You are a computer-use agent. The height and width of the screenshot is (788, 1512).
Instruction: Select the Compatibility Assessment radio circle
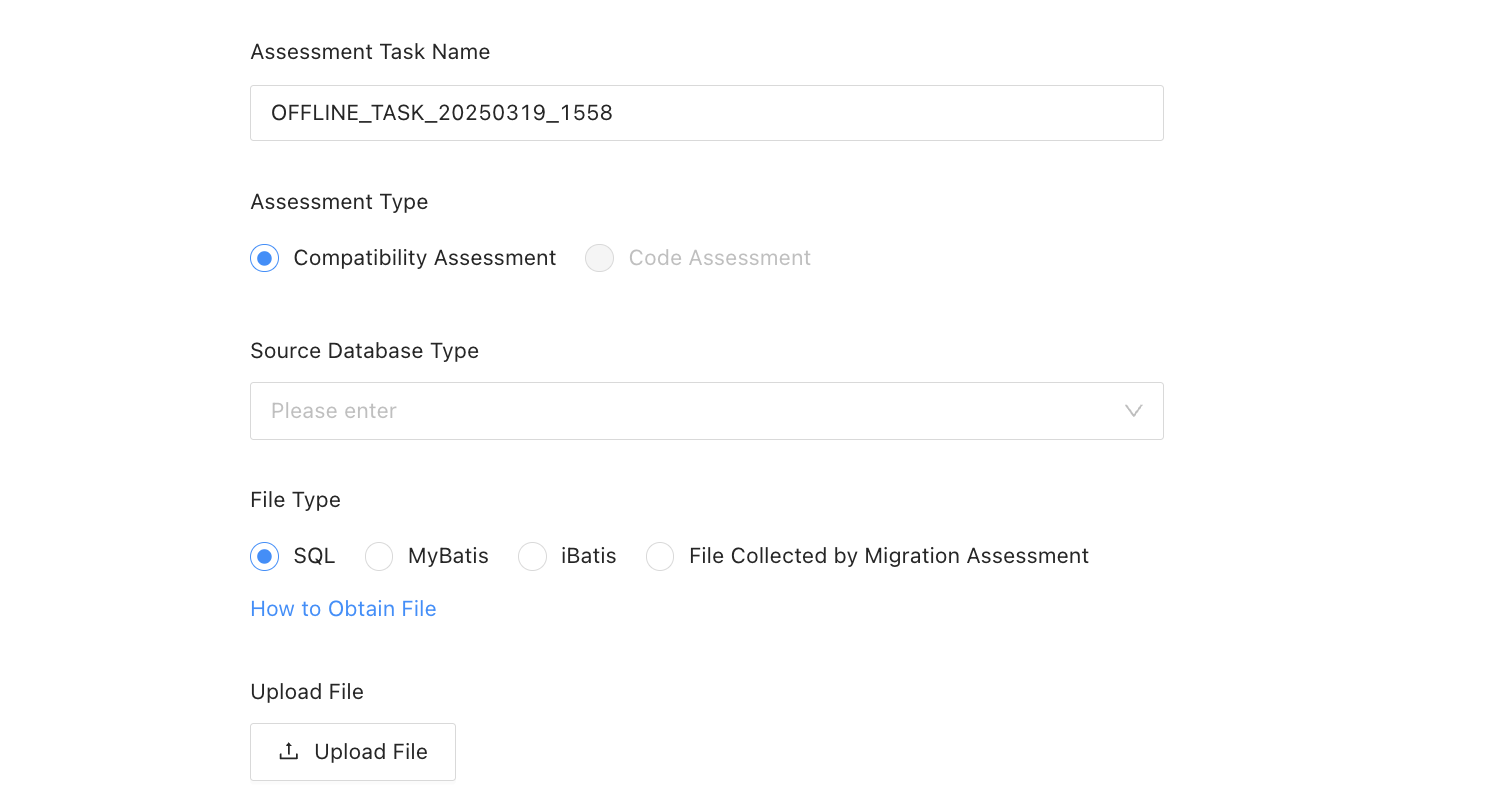point(264,258)
